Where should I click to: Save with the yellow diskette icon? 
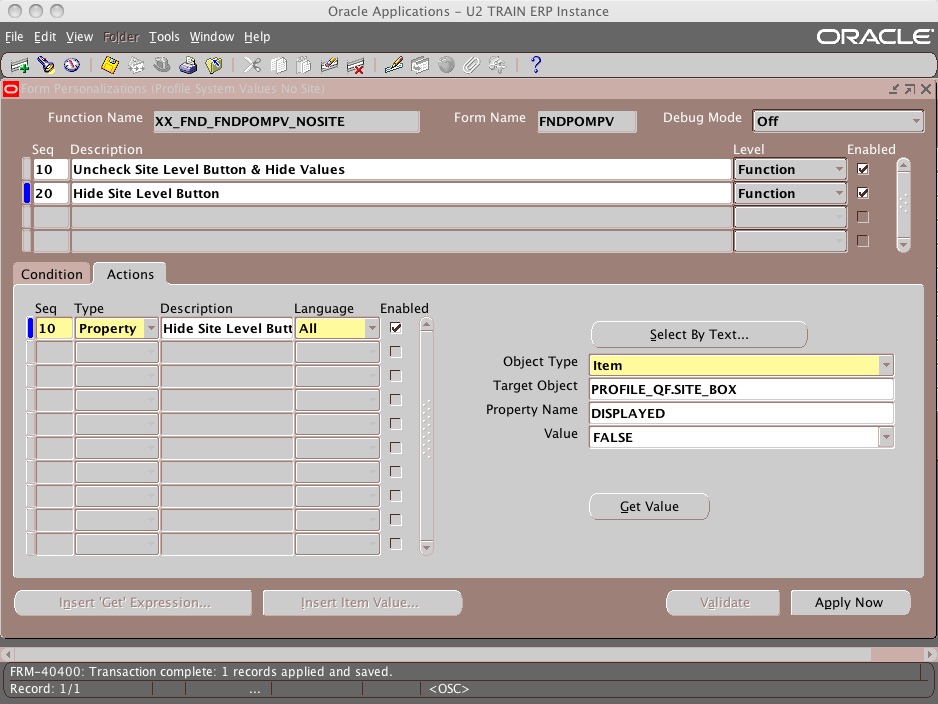pos(109,65)
